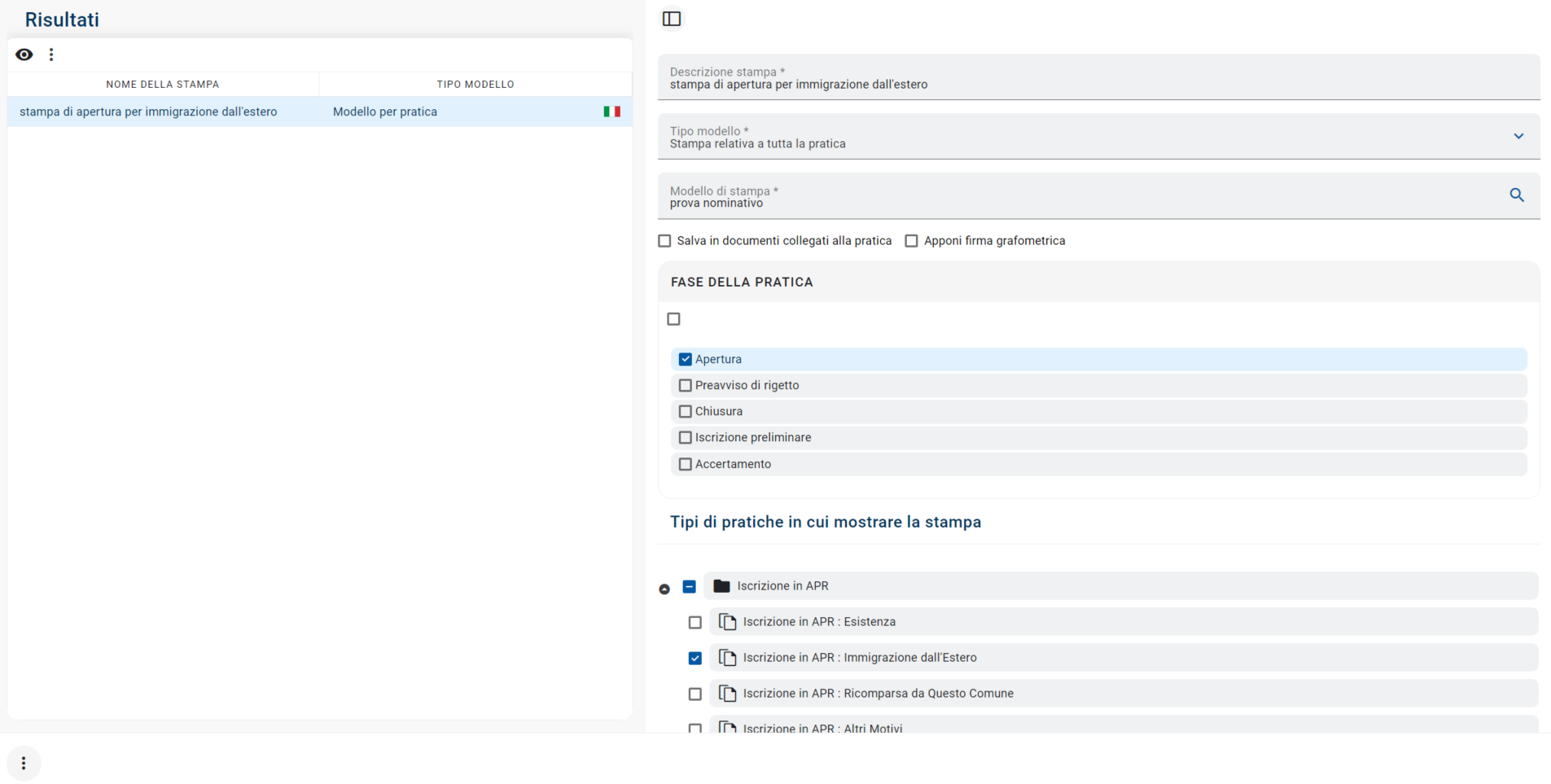Toggle the side panel layout icon

click(x=672, y=19)
